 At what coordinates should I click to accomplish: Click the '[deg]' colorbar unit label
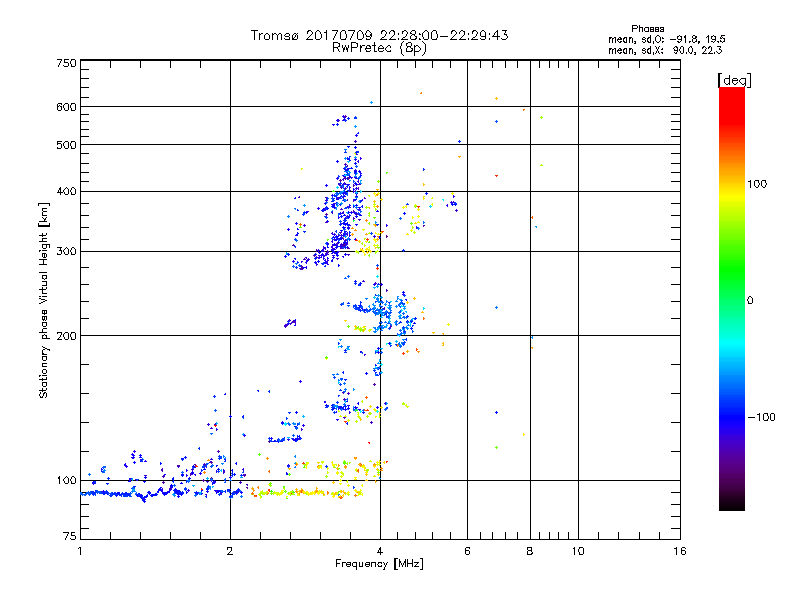[734, 80]
